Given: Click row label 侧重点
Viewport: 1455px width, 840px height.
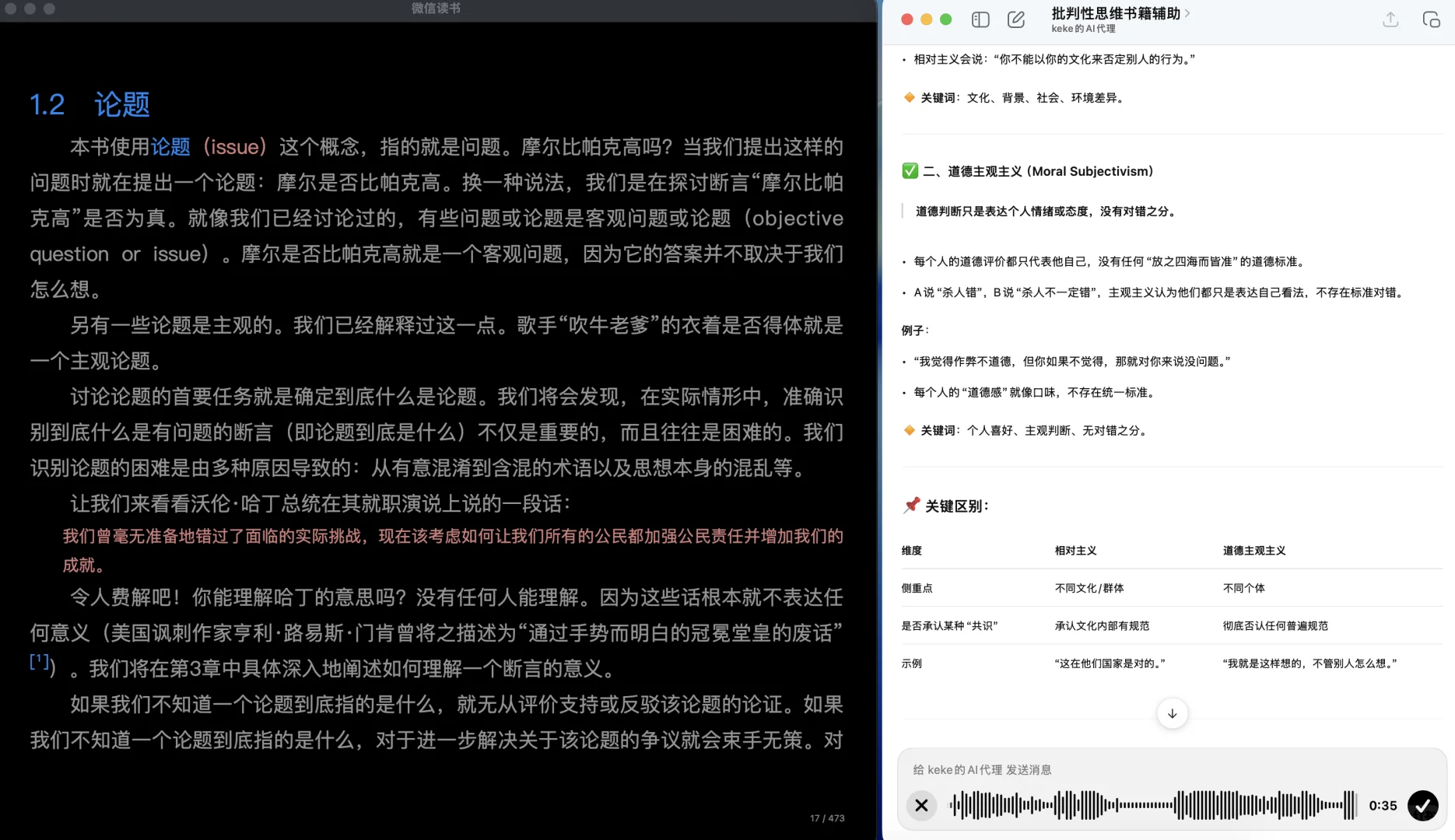Looking at the screenshot, I should pos(917,588).
